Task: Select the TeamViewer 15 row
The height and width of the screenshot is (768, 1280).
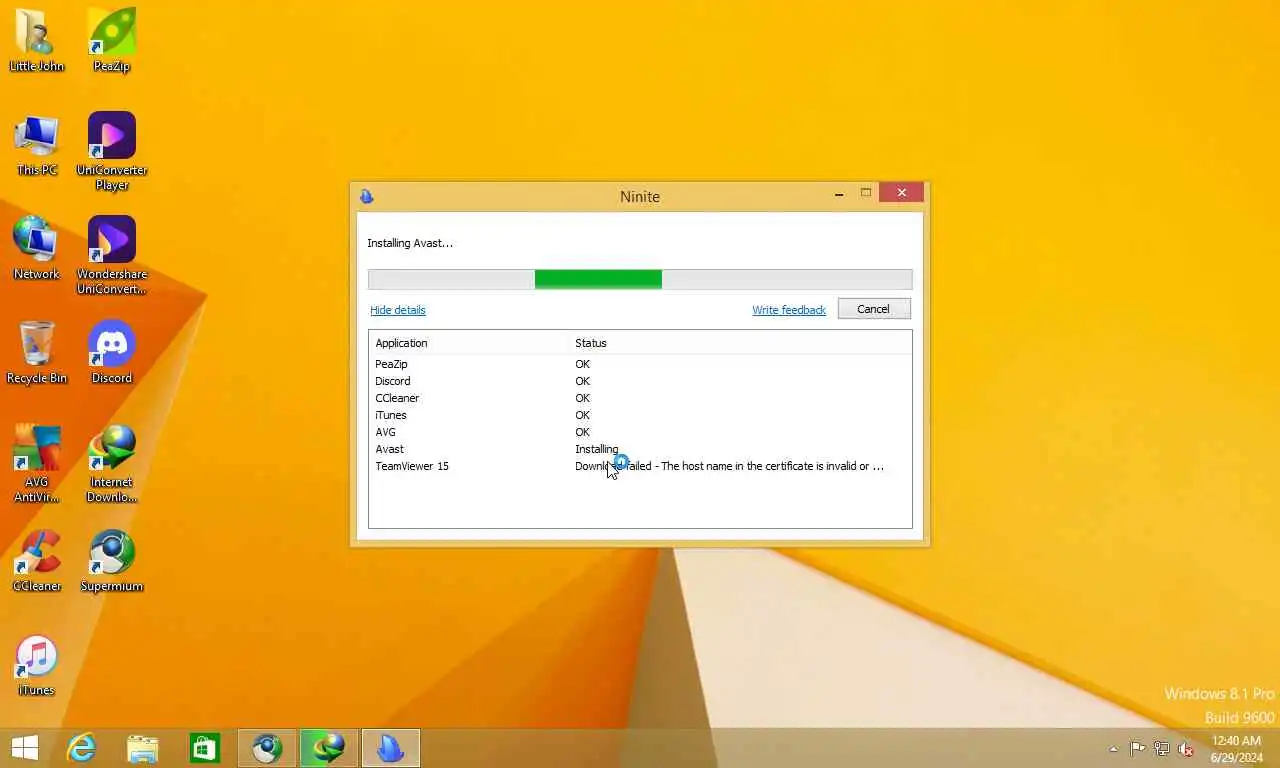Action: (640, 466)
